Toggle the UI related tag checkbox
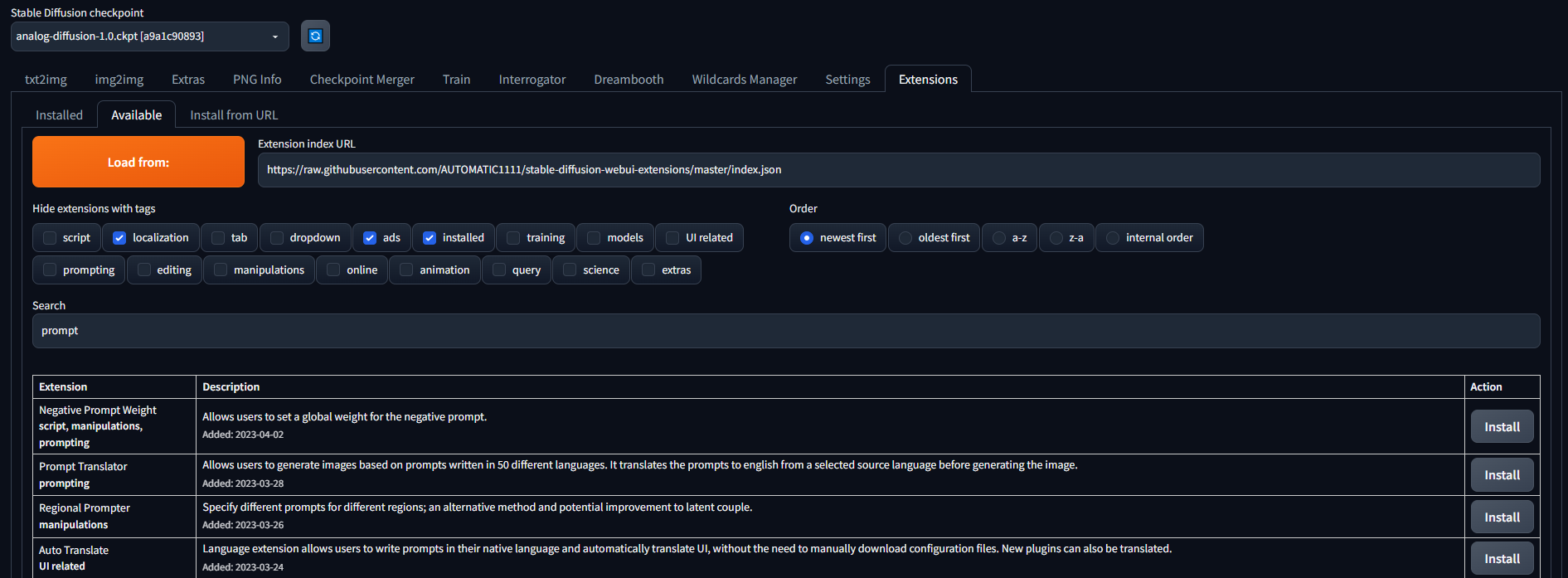1568x578 pixels. (672, 238)
